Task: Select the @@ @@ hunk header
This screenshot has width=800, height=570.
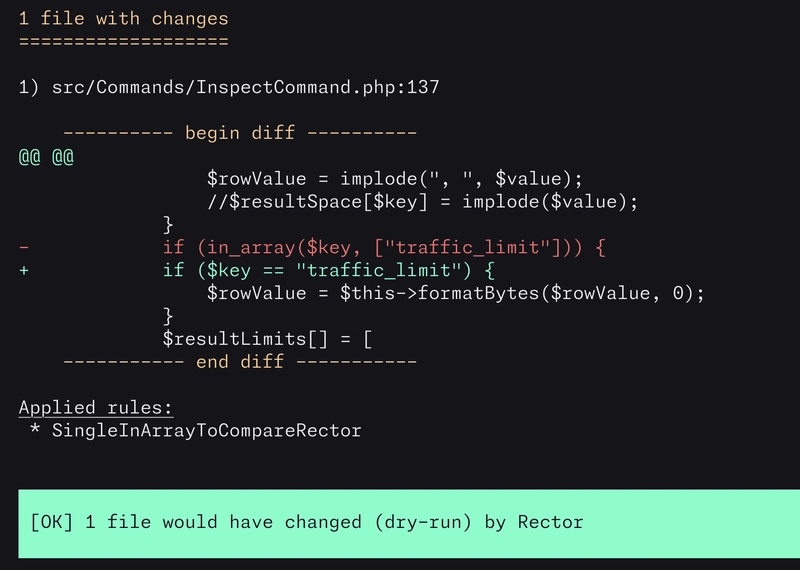Action: pyautogui.click(x=46, y=157)
